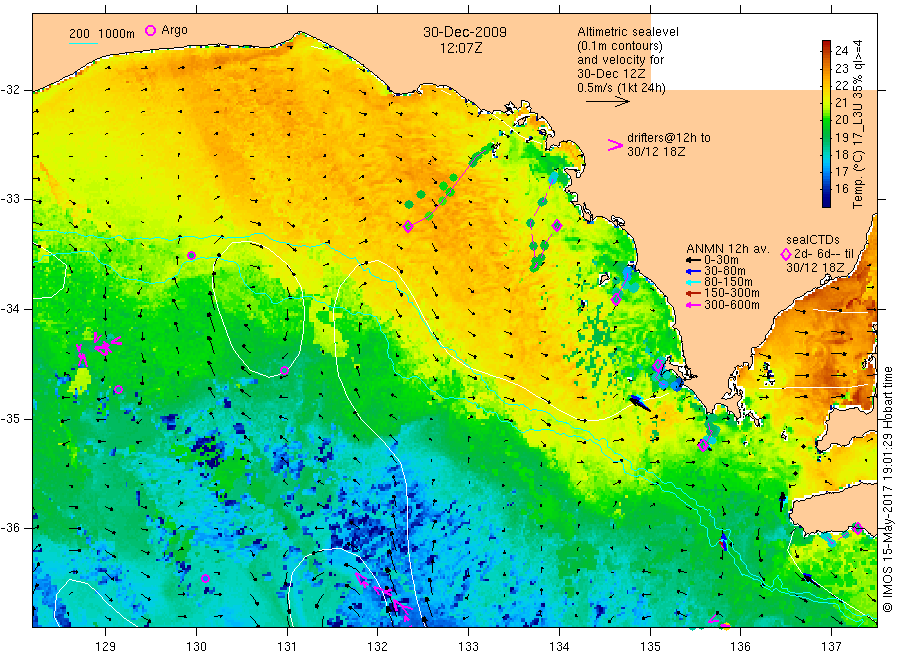Viewport: 900px width, 660px height.
Task: Click the 20 °C green colorbar level
Action: (x=827, y=119)
